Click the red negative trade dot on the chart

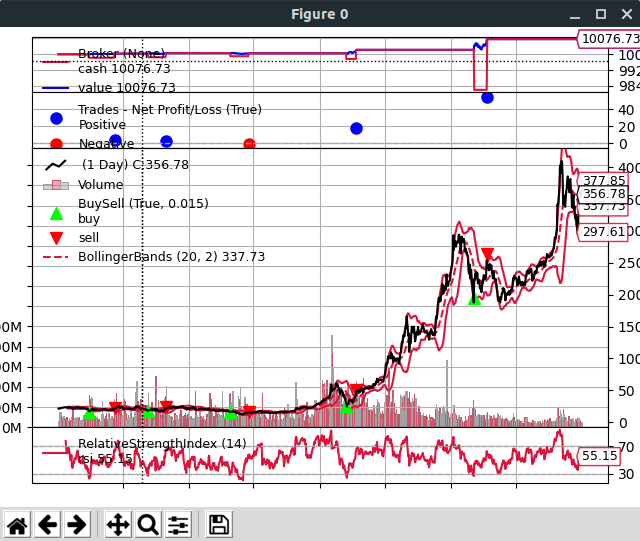click(249, 144)
